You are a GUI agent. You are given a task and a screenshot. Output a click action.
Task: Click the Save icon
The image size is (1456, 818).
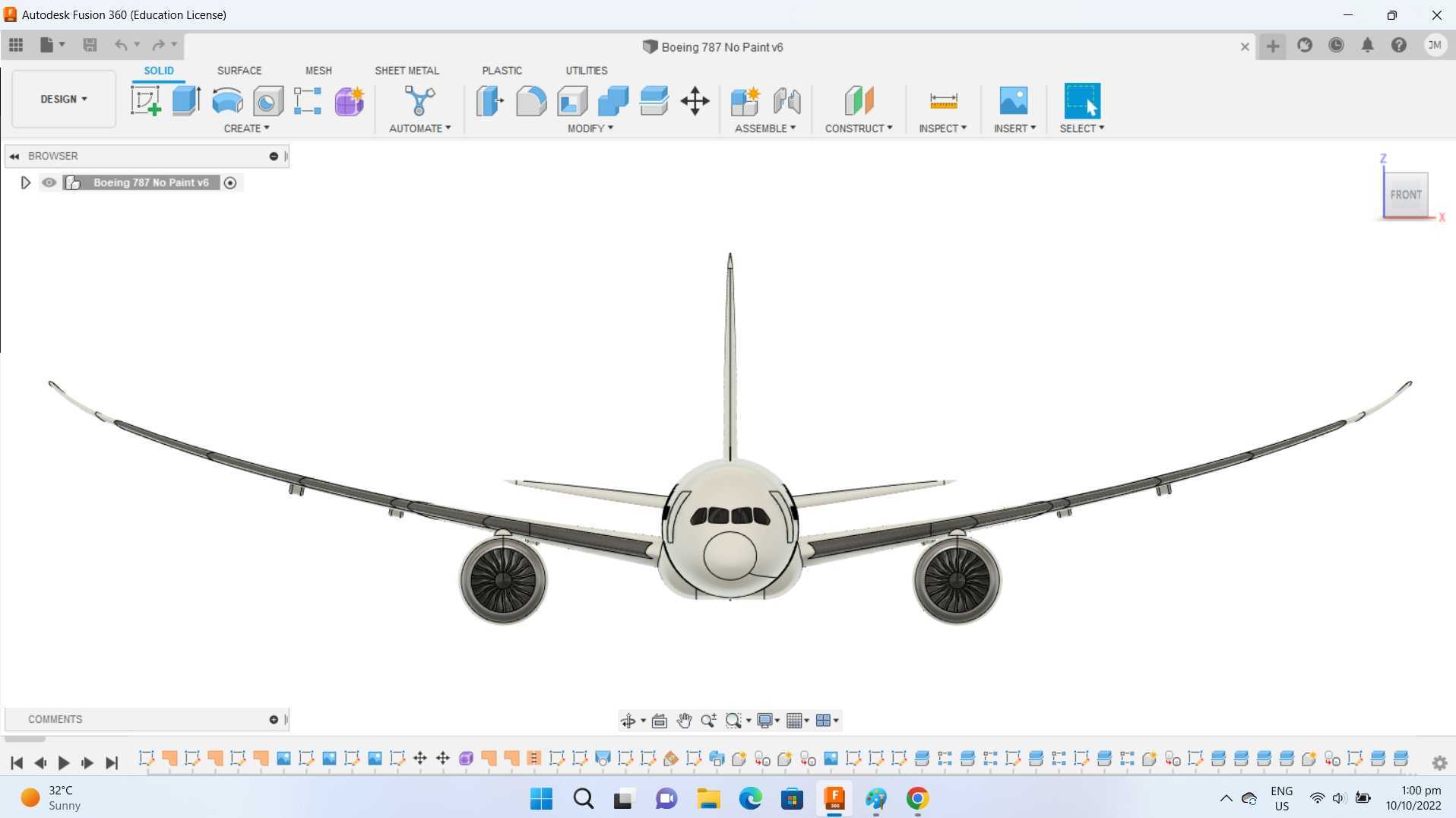click(x=90, y=46)
